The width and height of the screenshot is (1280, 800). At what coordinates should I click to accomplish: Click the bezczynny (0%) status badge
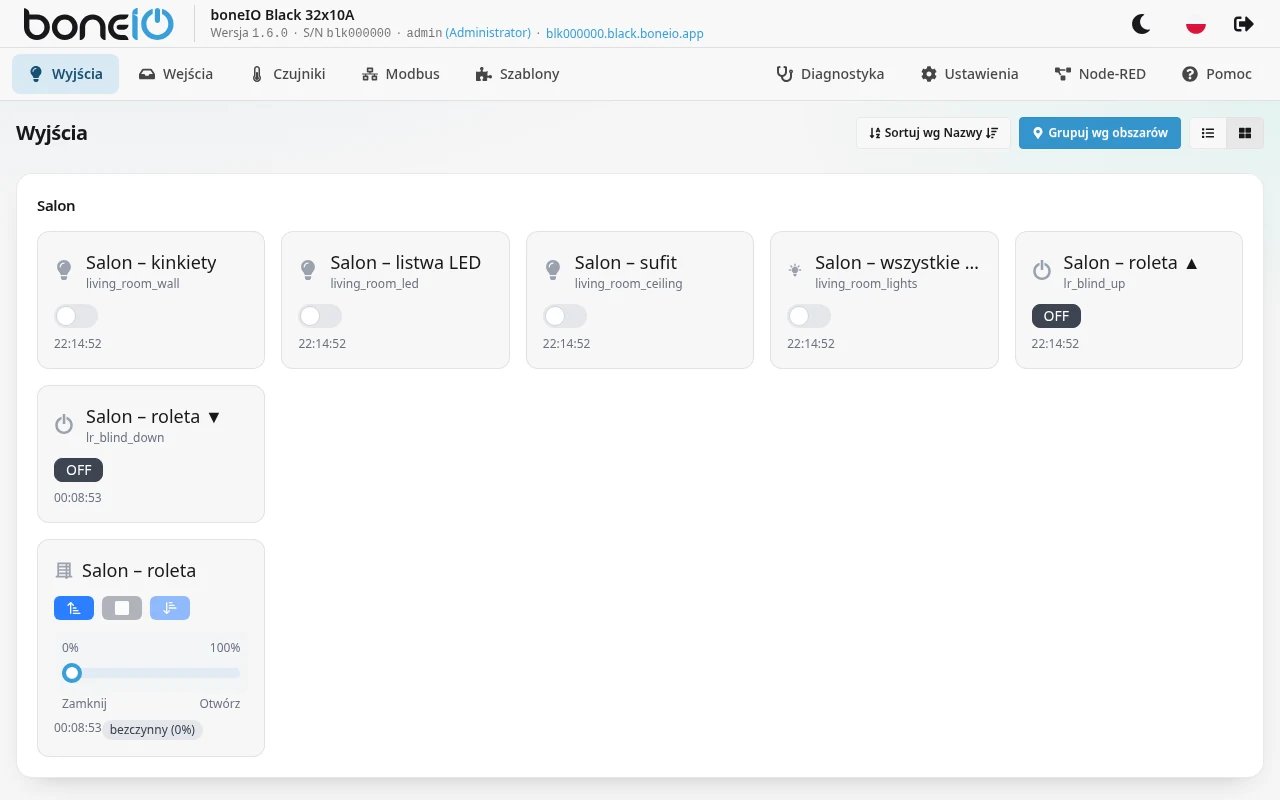[x=153, y=730]
